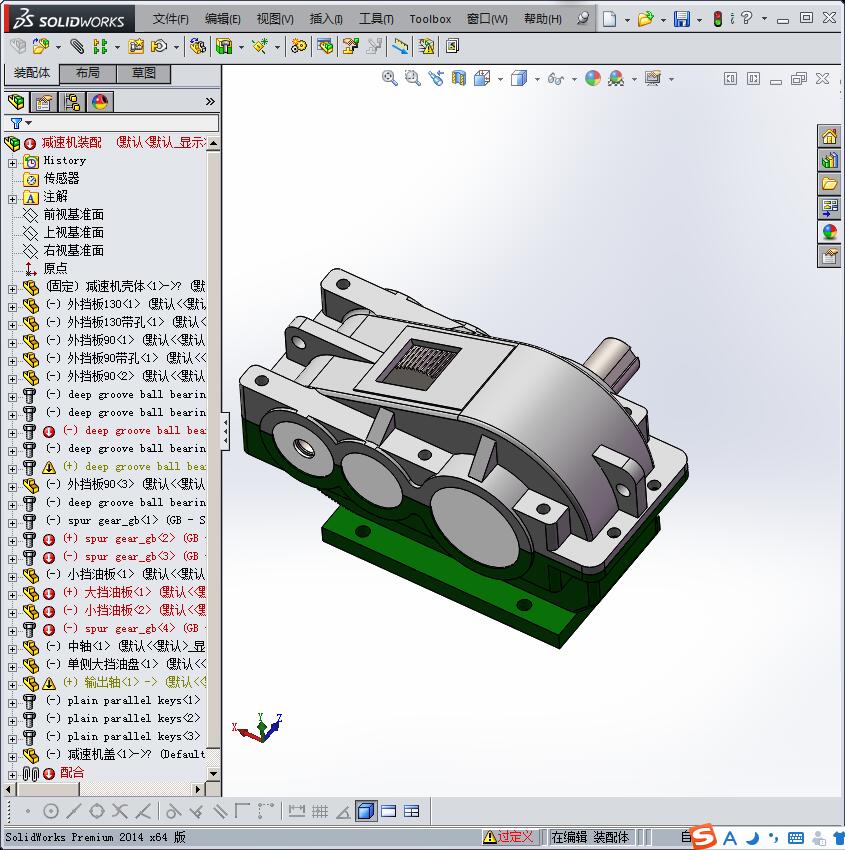Open the task pane Home icon
This screenshot has height=850, width=845.
[829, 137]
